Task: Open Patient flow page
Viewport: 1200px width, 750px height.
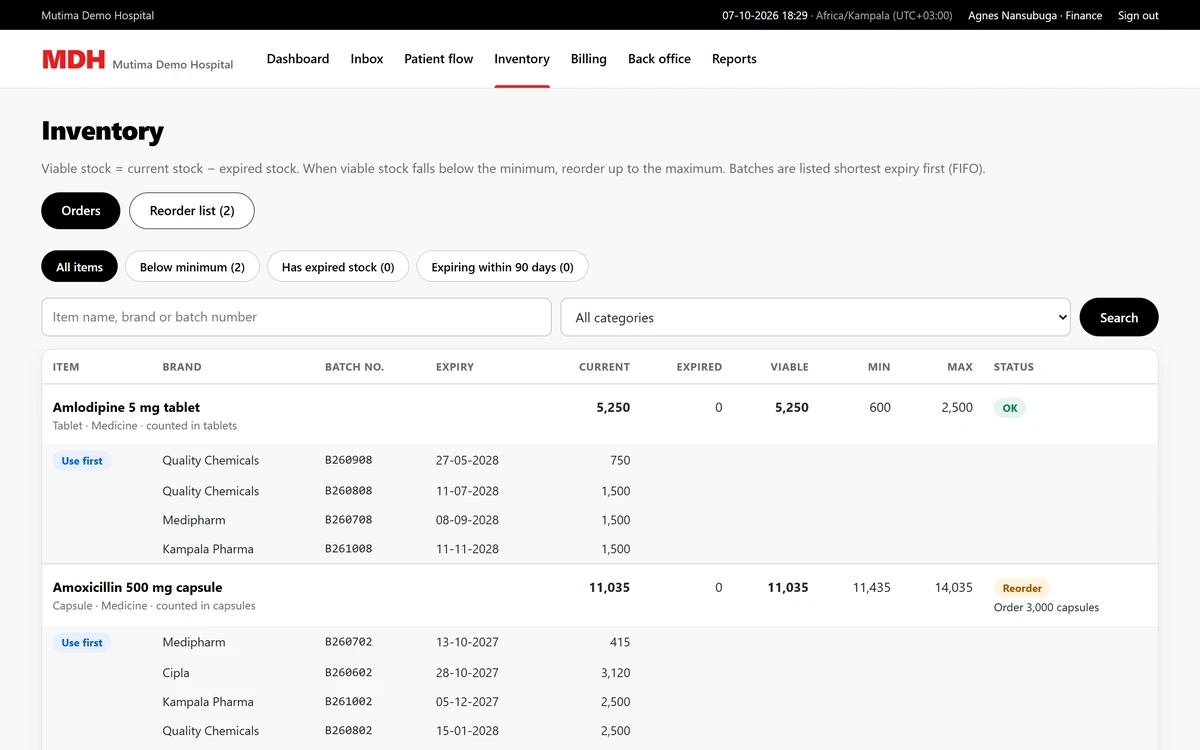Action: click(x=439, y=59)
